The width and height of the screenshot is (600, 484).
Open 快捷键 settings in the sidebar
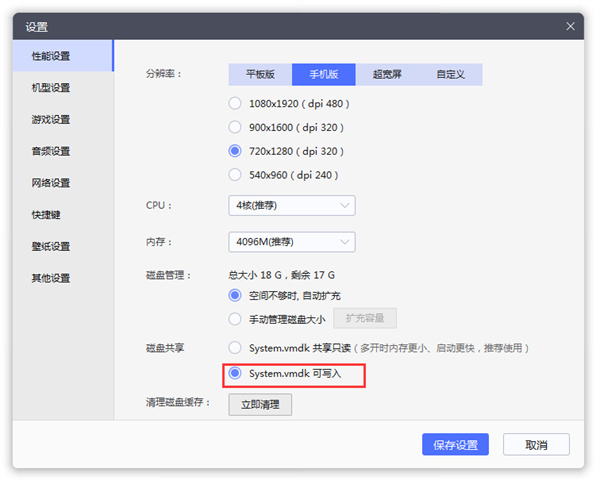point(46,215)
